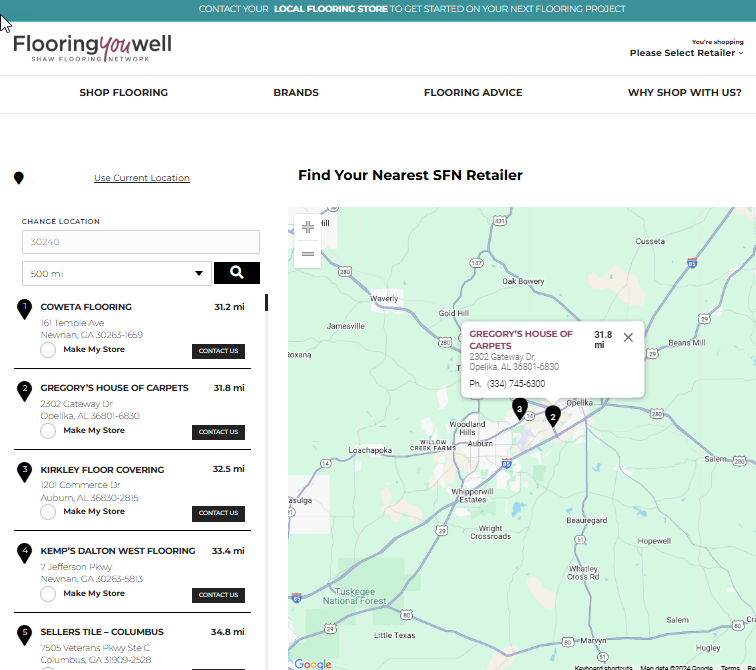Click popup phone number (334) 745-6300

516,384
